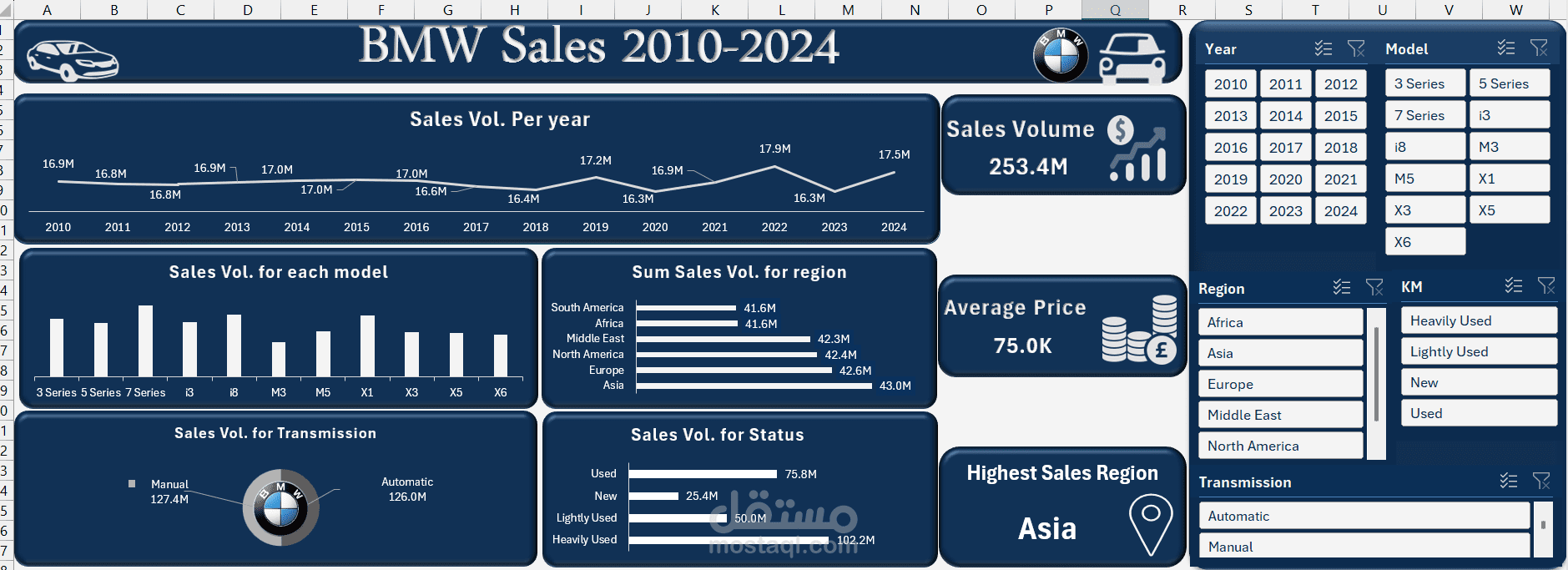Click the coin stacks pound icon
This screenshot has height=570, width=1568.
coord(1139,329)
